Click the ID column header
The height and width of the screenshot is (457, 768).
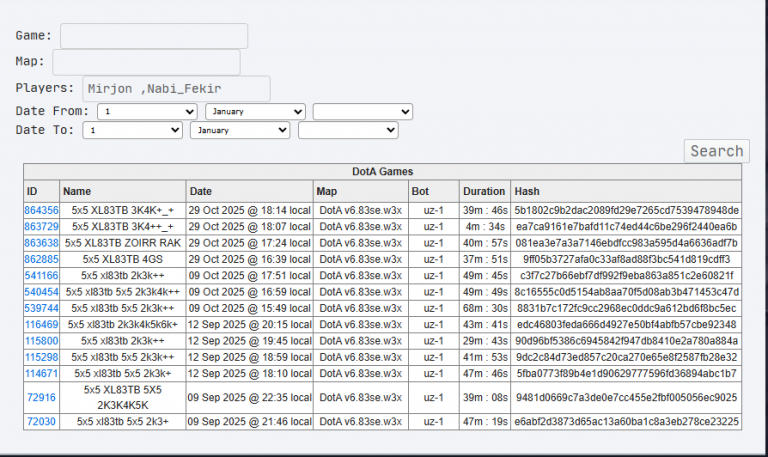pyautogui.click(x=42, y=192)
